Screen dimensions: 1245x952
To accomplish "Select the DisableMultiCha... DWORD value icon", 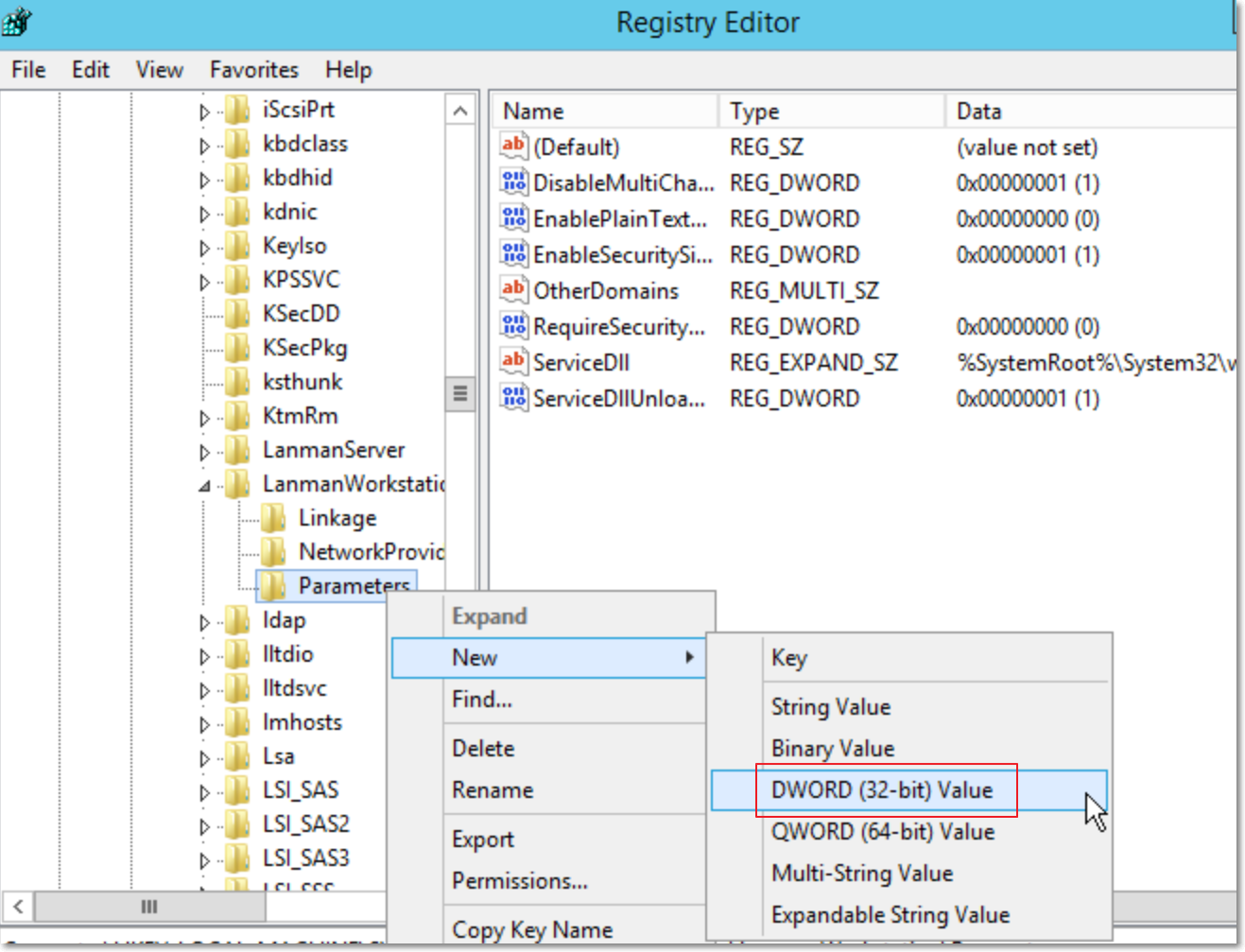I will (x=513, y=182).
